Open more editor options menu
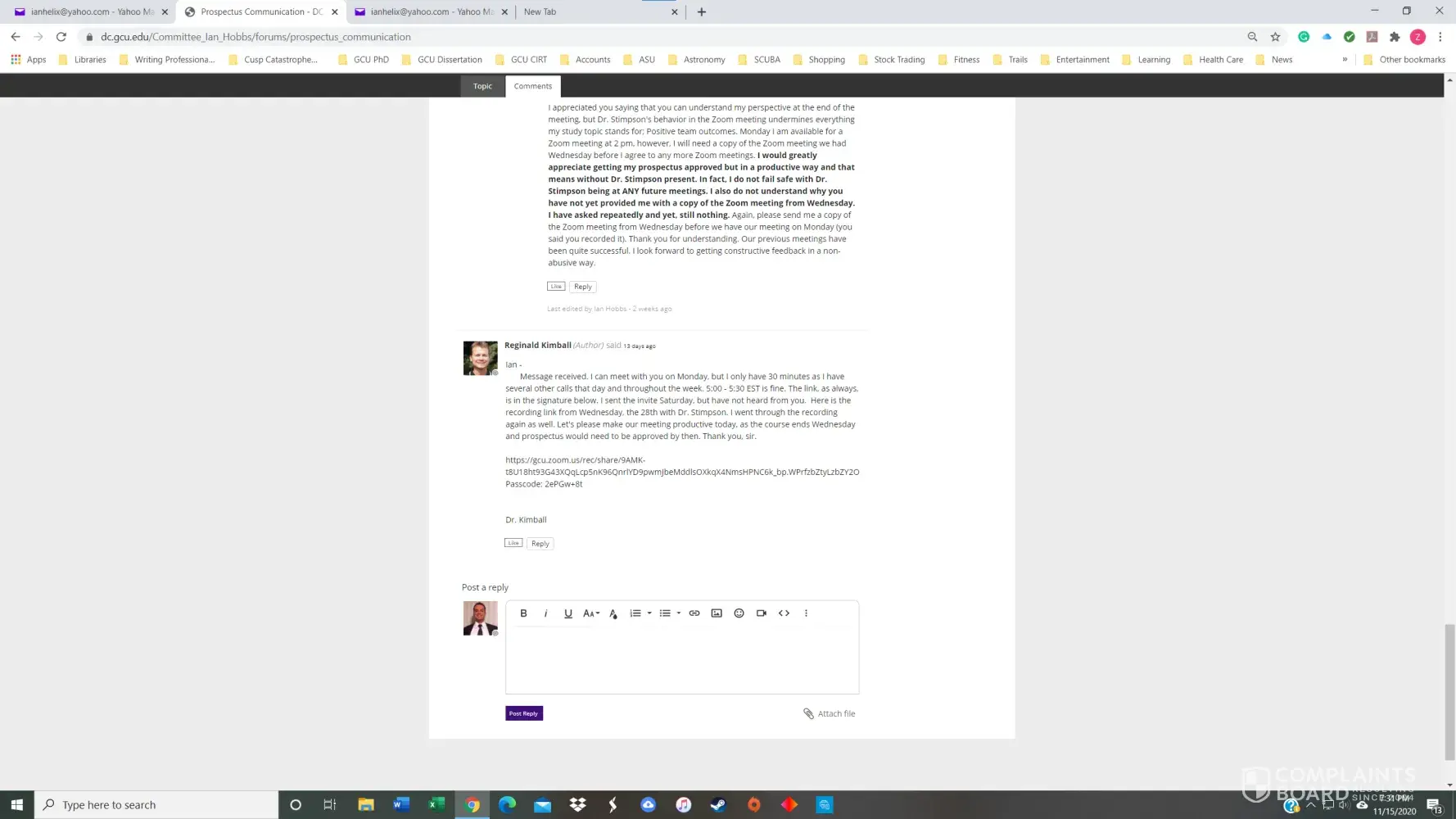This screenshot has width=1456, height=819. 806,613
